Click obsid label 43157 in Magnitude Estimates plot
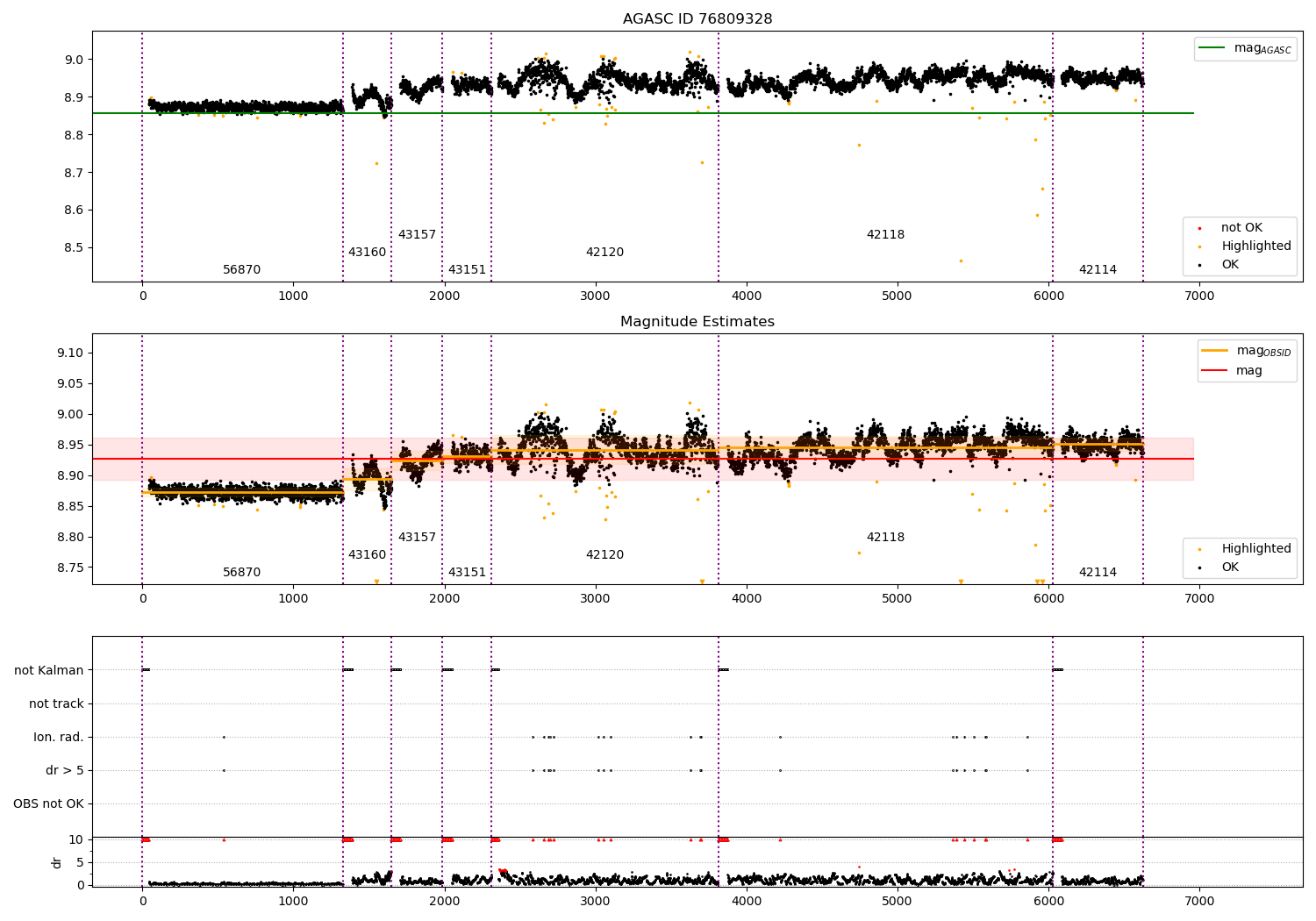The image size is (1316, 921). tap(417, 538)
